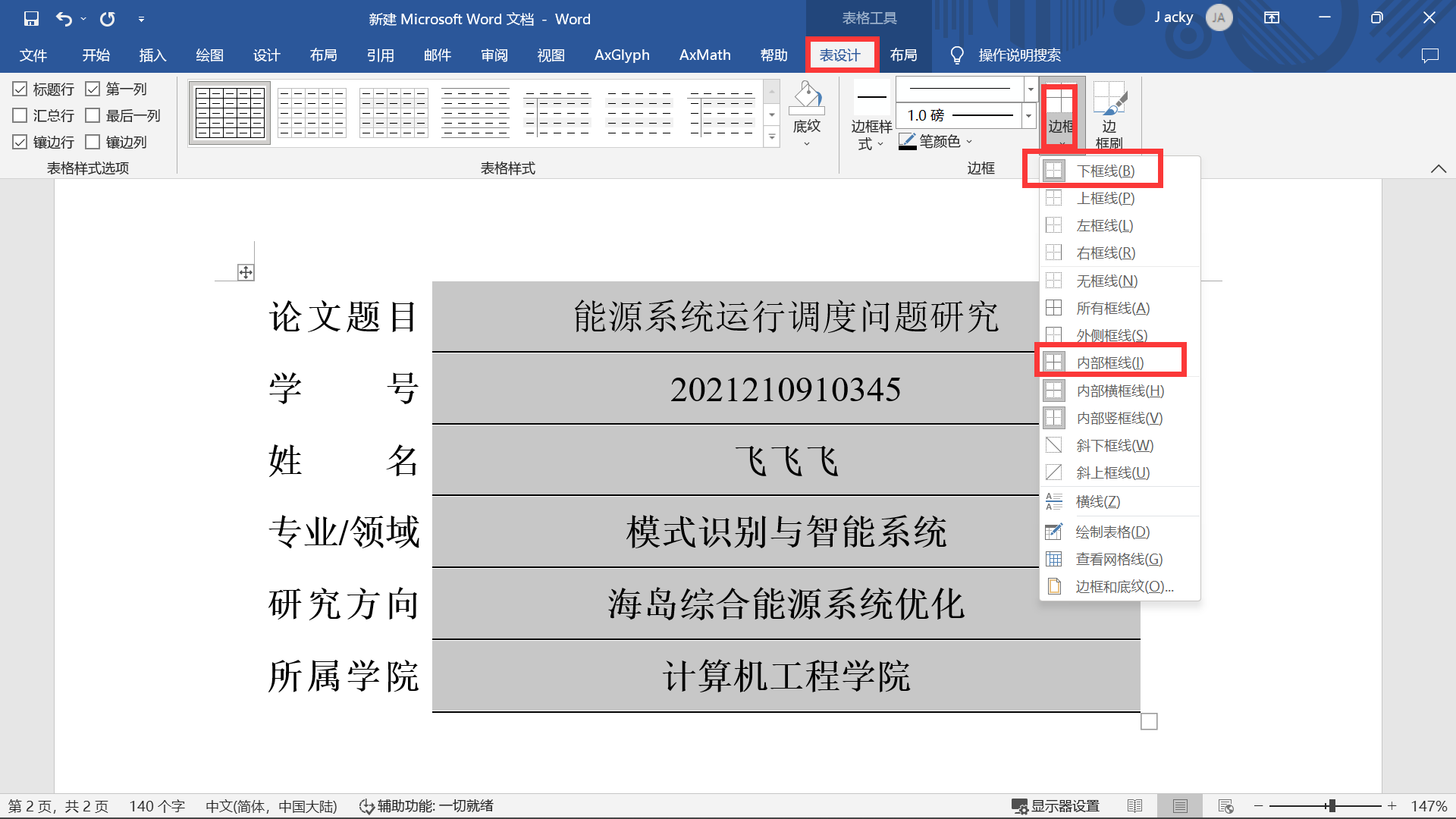This screenshot has width=1456, height=819.
Task: Enable the Total Row (汇总行) checkbox
Action: pos(20,116)
